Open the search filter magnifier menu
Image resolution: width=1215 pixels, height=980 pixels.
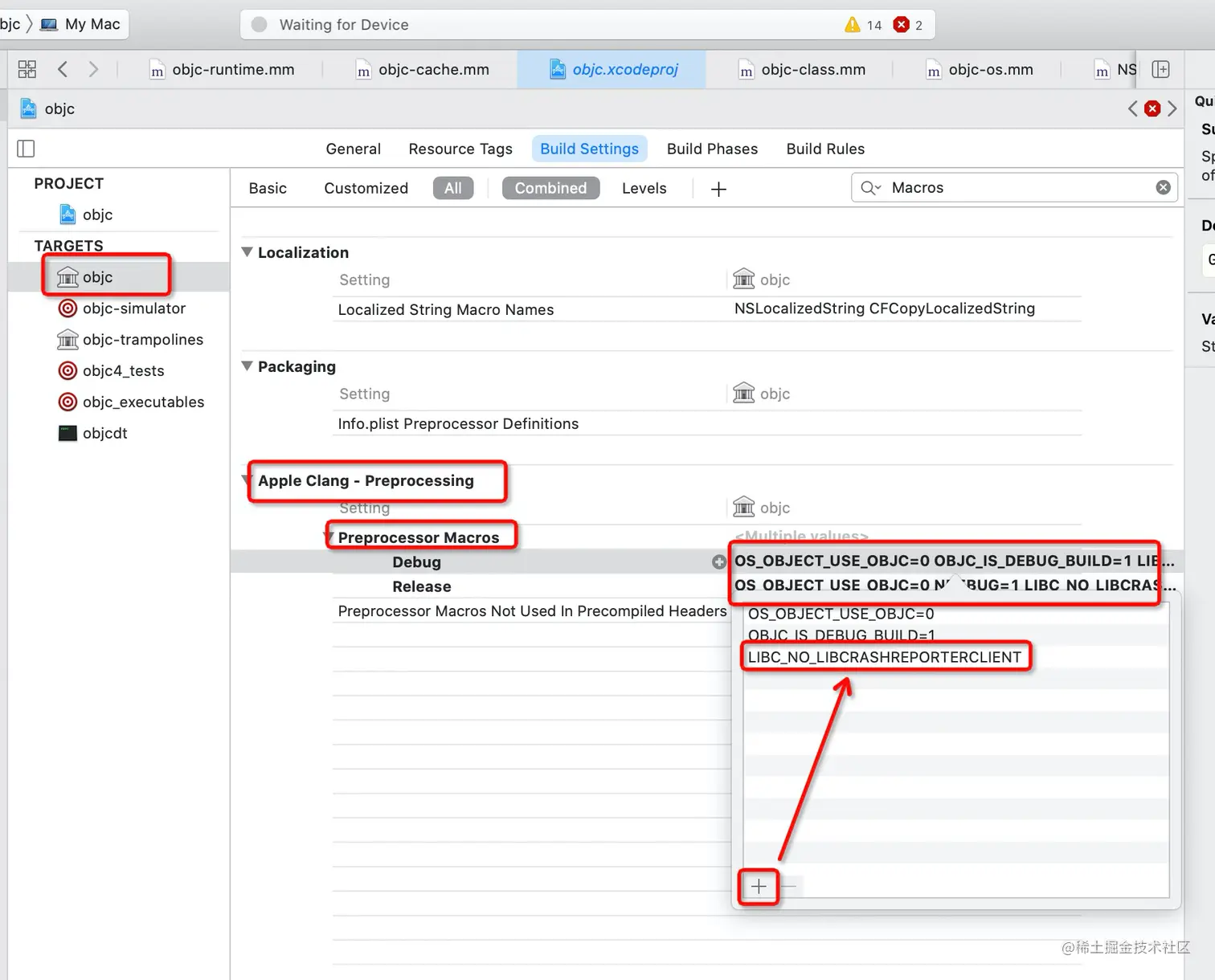(871, 188)
